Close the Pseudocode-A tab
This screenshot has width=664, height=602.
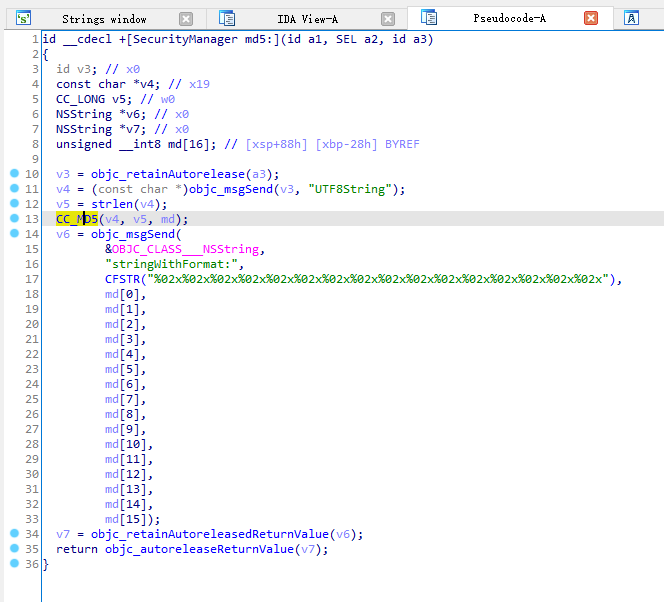[591, 18]
